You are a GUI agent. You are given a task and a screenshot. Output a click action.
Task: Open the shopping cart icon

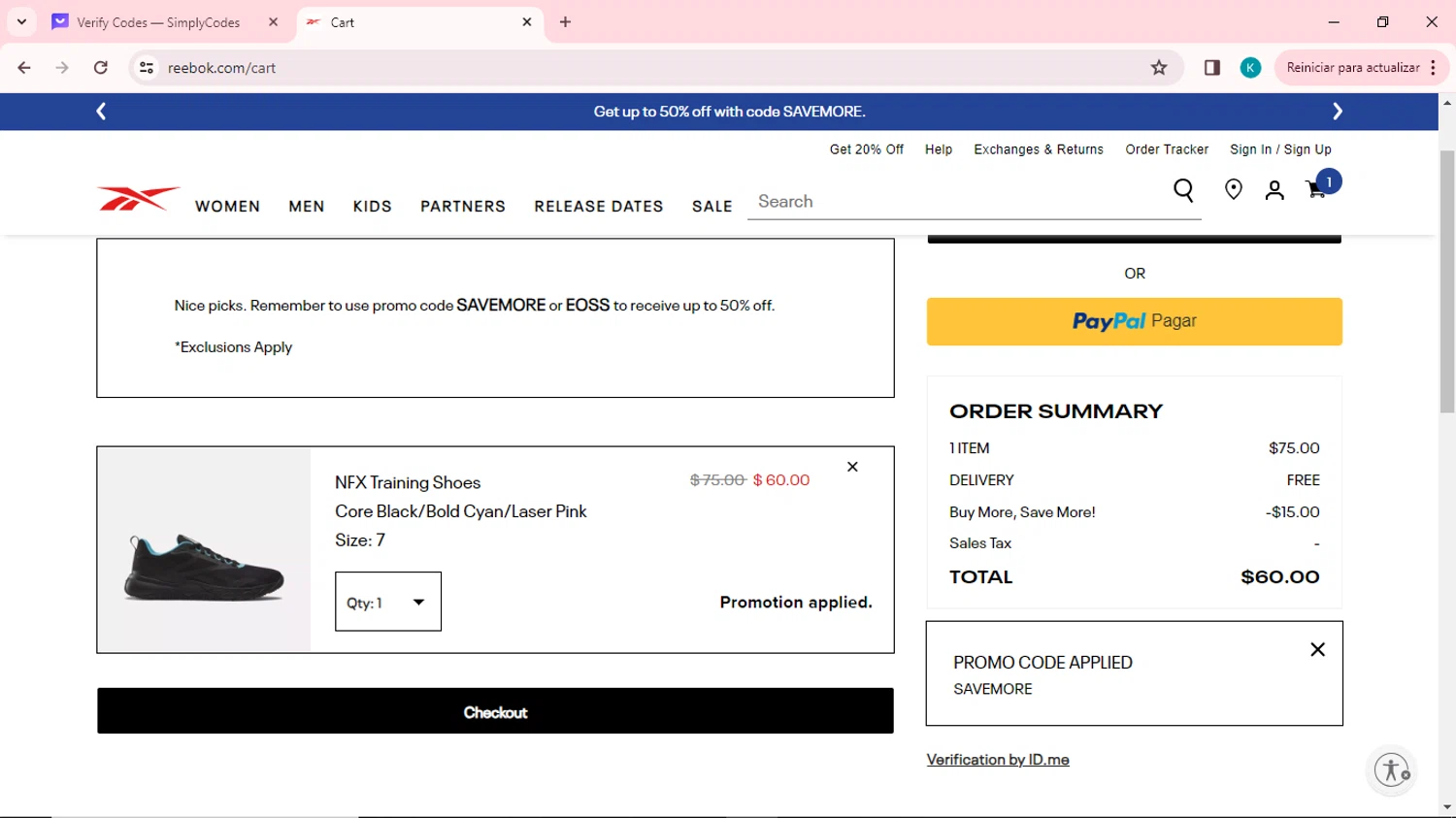point(1321,186)
